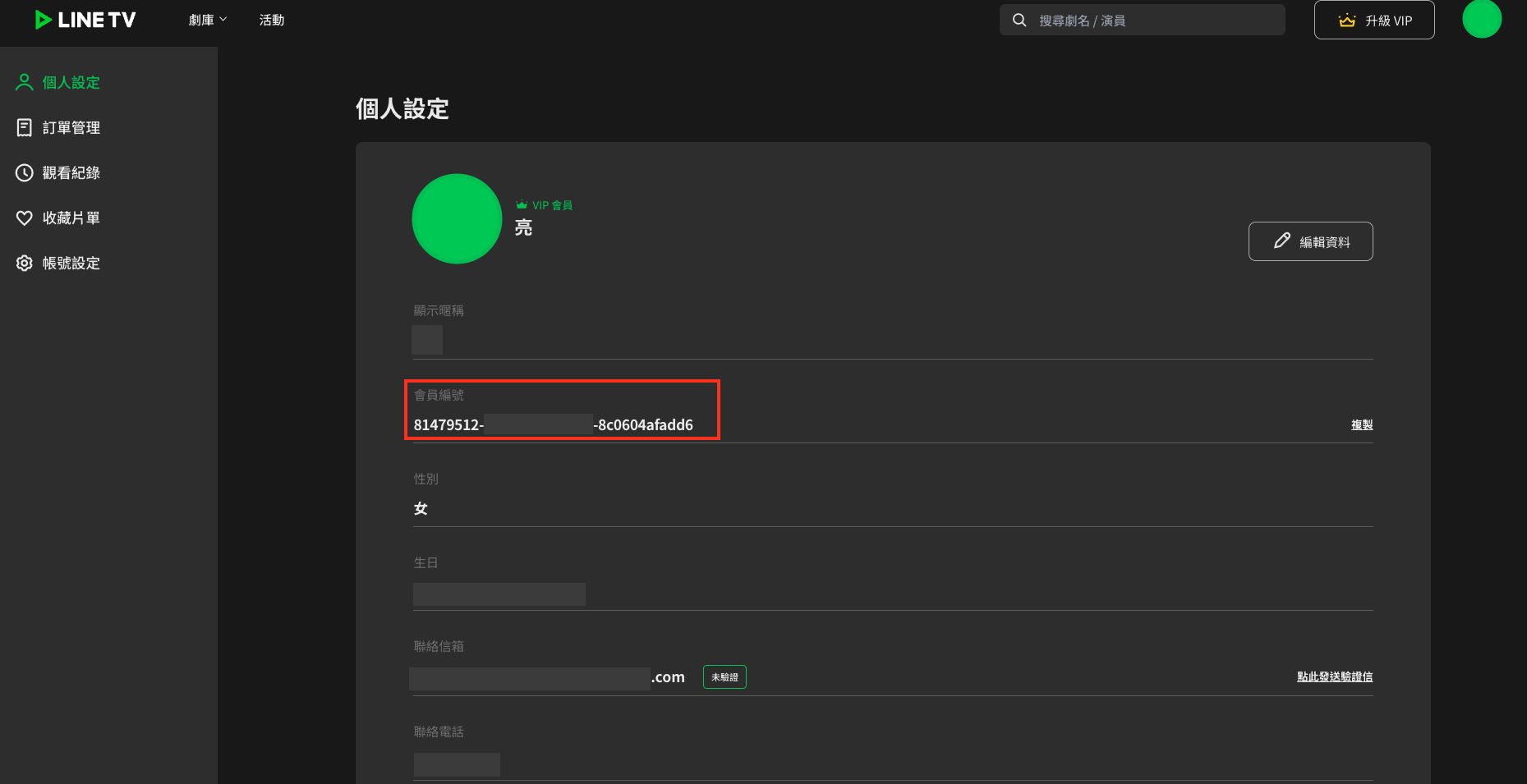Open the top-right green profile avatar
The height and width of the screenshot is (784, 1527).
click(1481, 19)
